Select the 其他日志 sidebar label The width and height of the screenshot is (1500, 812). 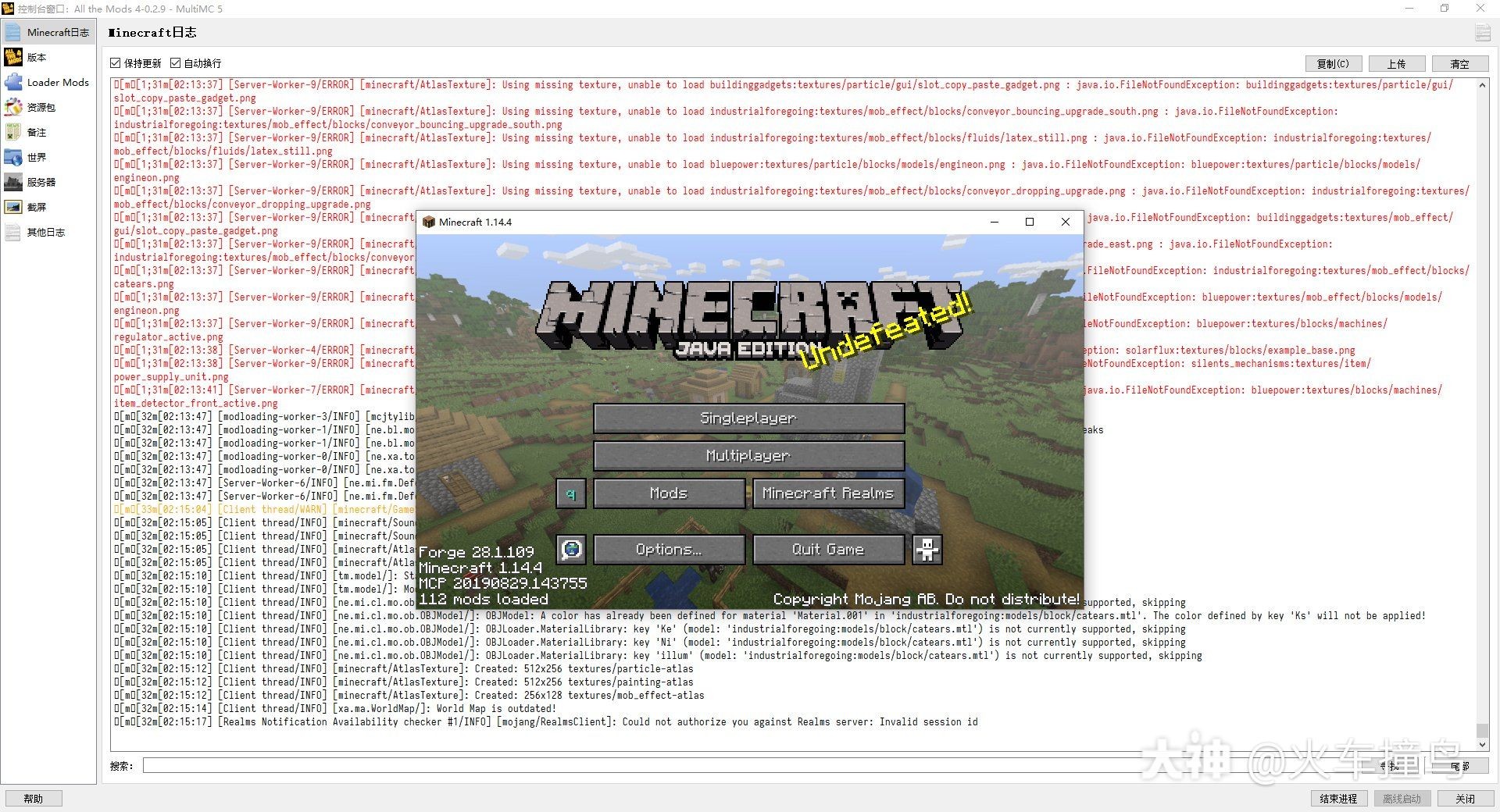pyautogui.click(x=46, y=232)
